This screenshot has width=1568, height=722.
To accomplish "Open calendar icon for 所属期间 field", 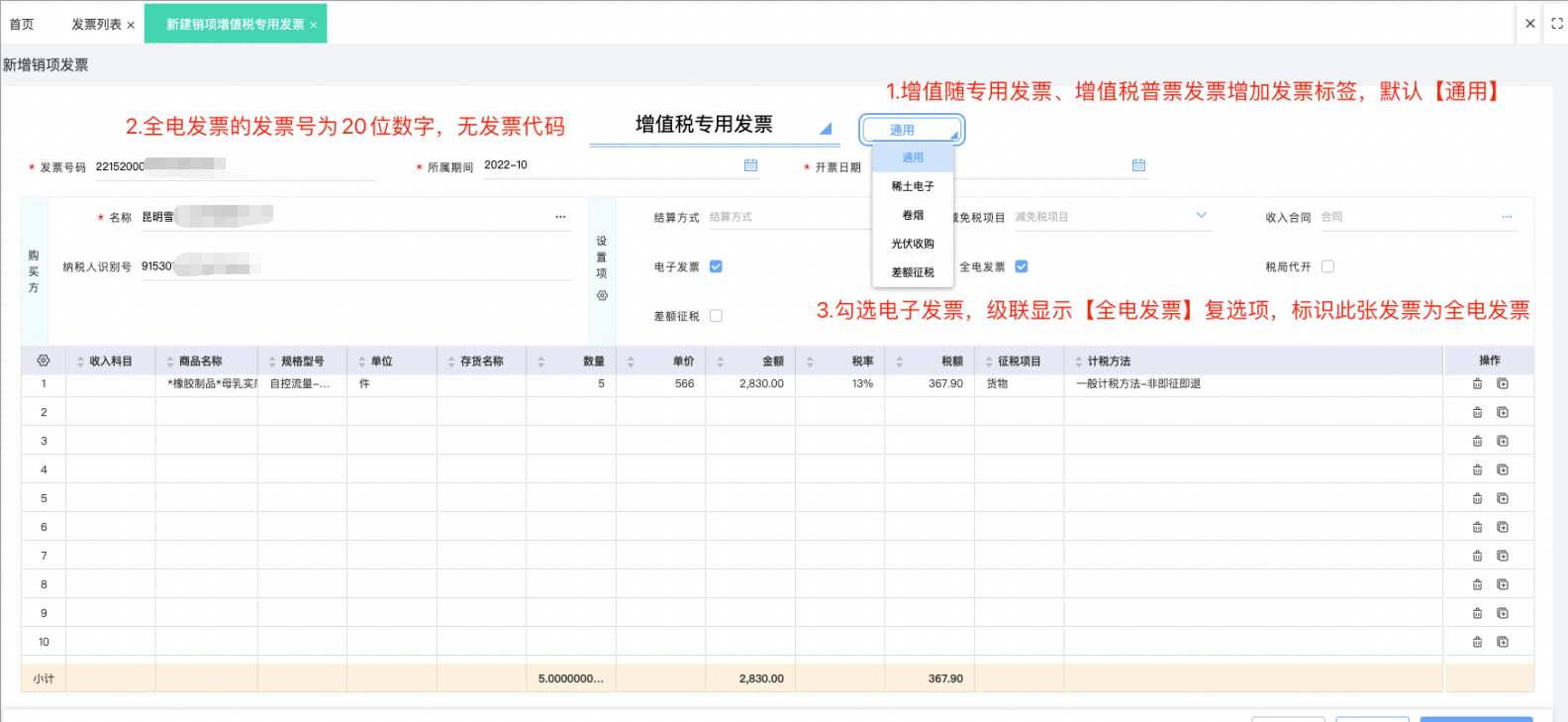I will (750, 165).
